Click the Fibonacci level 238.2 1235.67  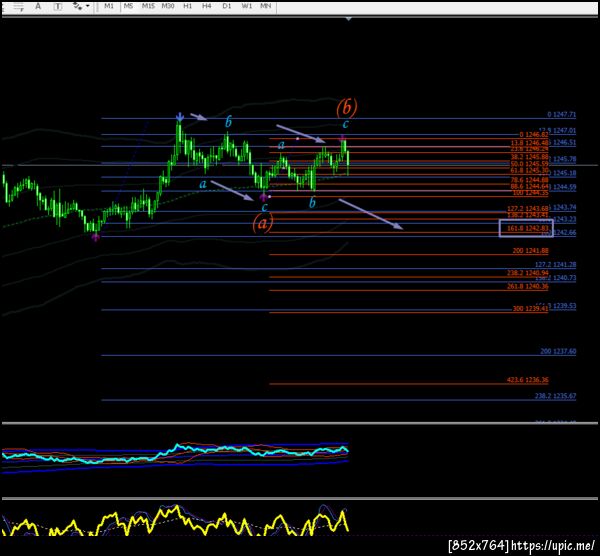point(555,396)
